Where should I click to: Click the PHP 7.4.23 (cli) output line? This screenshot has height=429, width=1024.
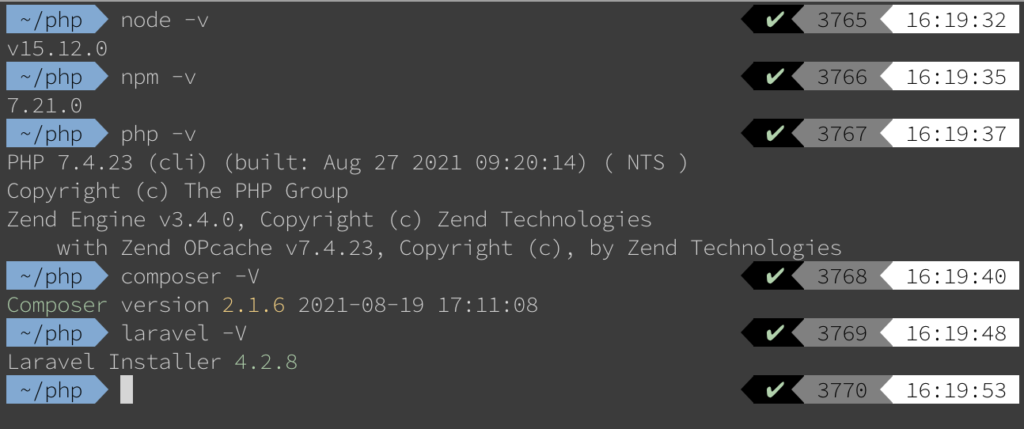click(x=346, y=162)
